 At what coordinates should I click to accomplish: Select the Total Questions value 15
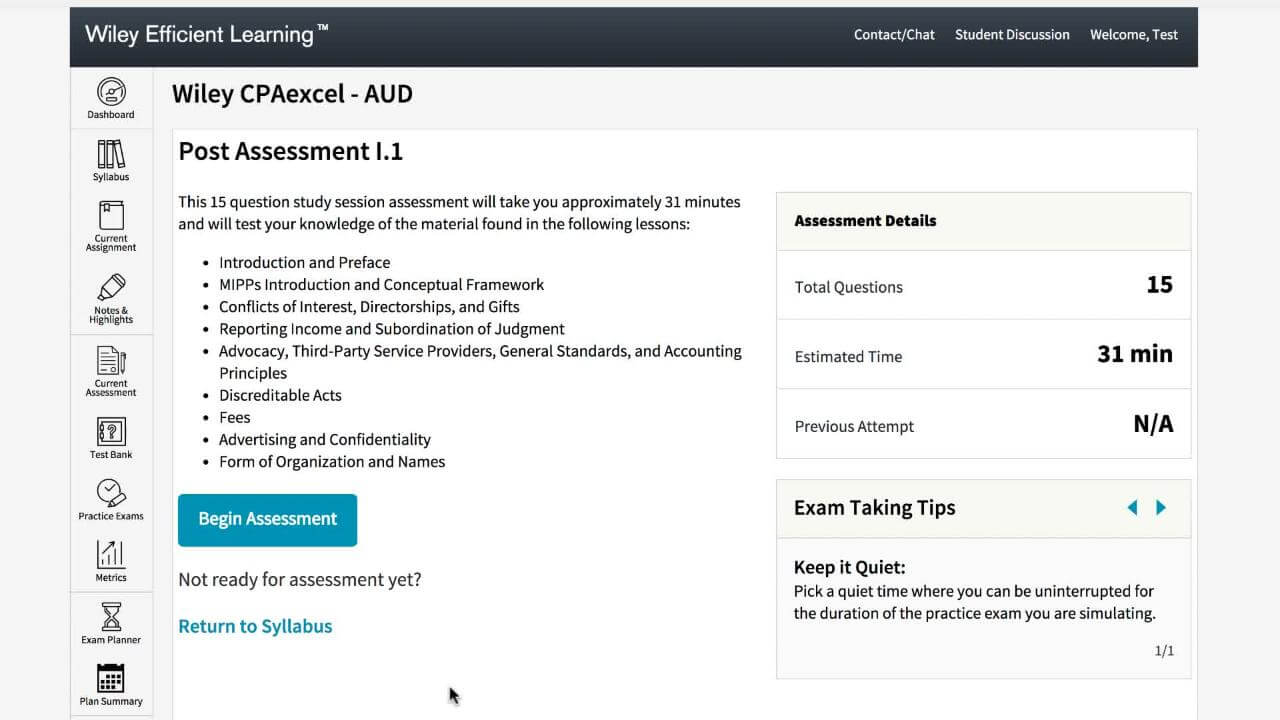point(1159,285)
